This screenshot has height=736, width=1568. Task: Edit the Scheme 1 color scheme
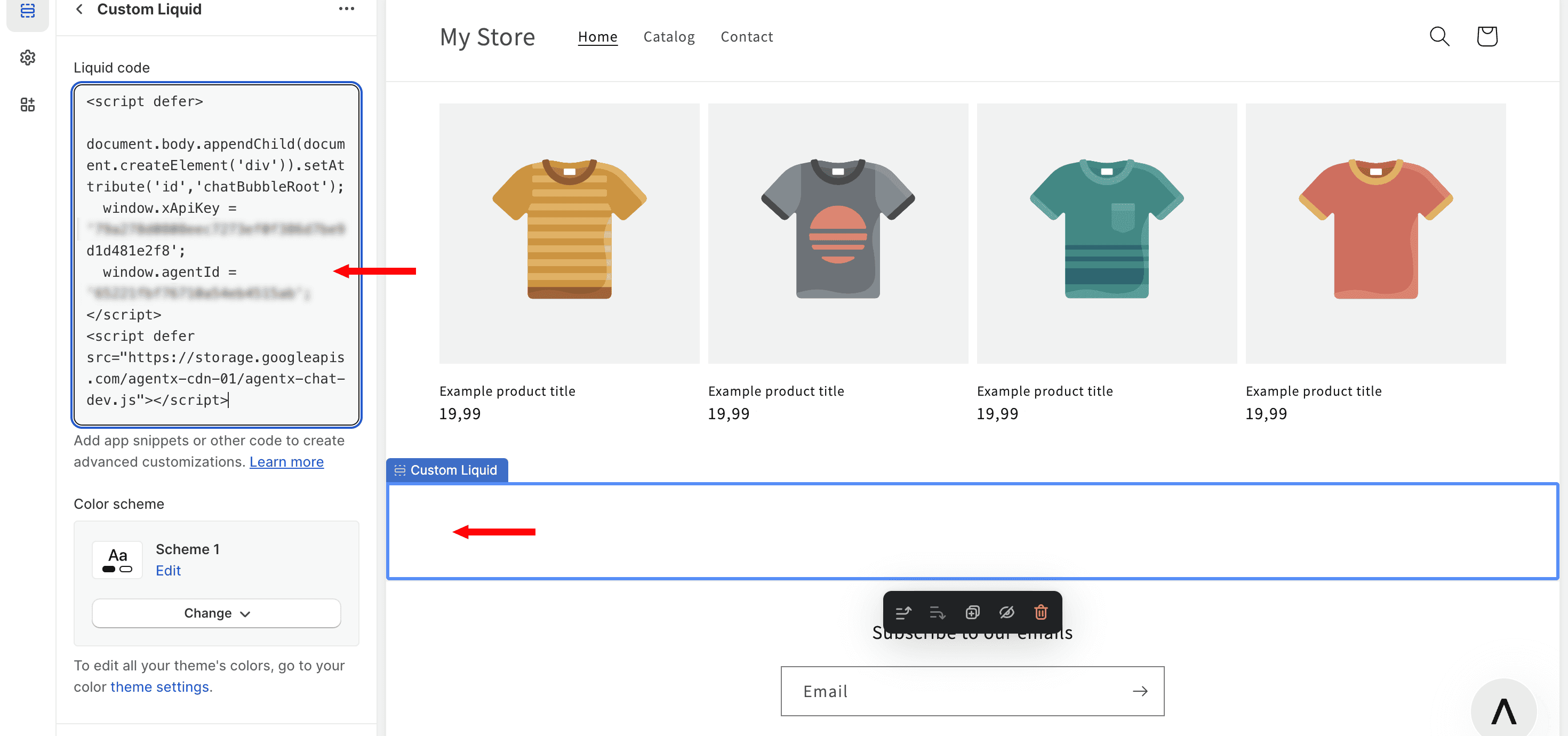(168, 571)
